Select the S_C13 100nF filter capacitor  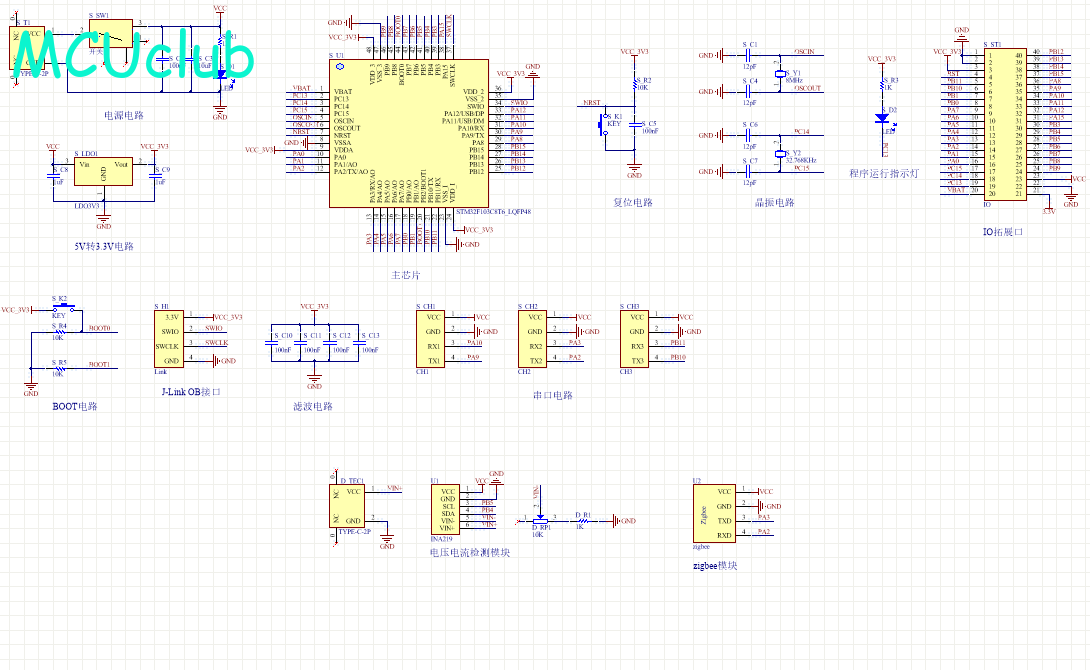coord(359,343)
